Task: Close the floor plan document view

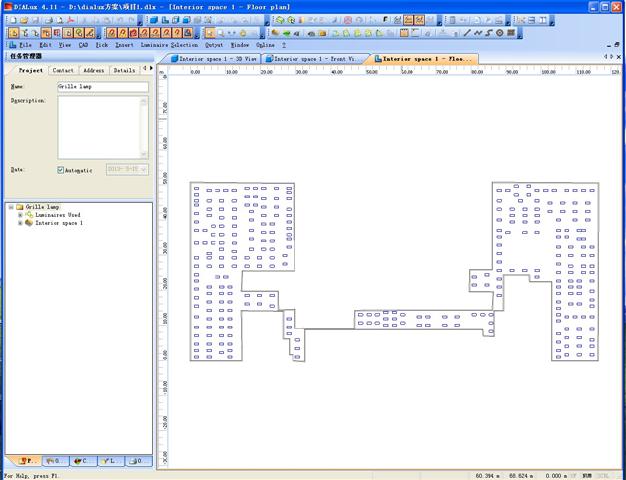Action: 619,57
